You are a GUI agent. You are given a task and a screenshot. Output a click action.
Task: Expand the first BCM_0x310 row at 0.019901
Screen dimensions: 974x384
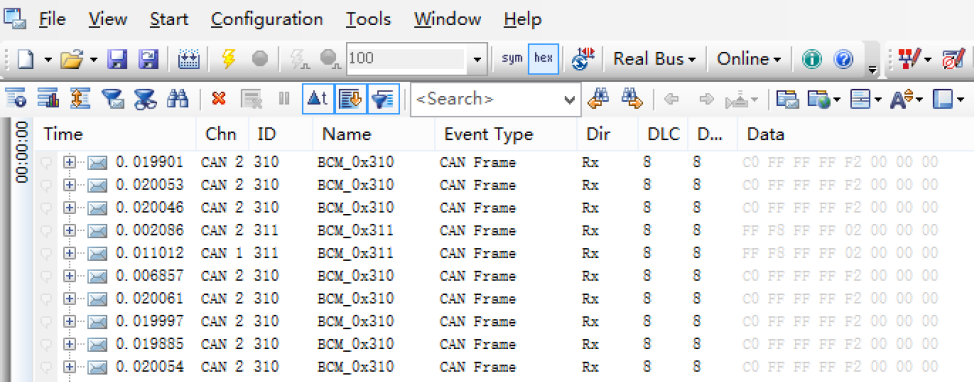[x=70, y=163]
